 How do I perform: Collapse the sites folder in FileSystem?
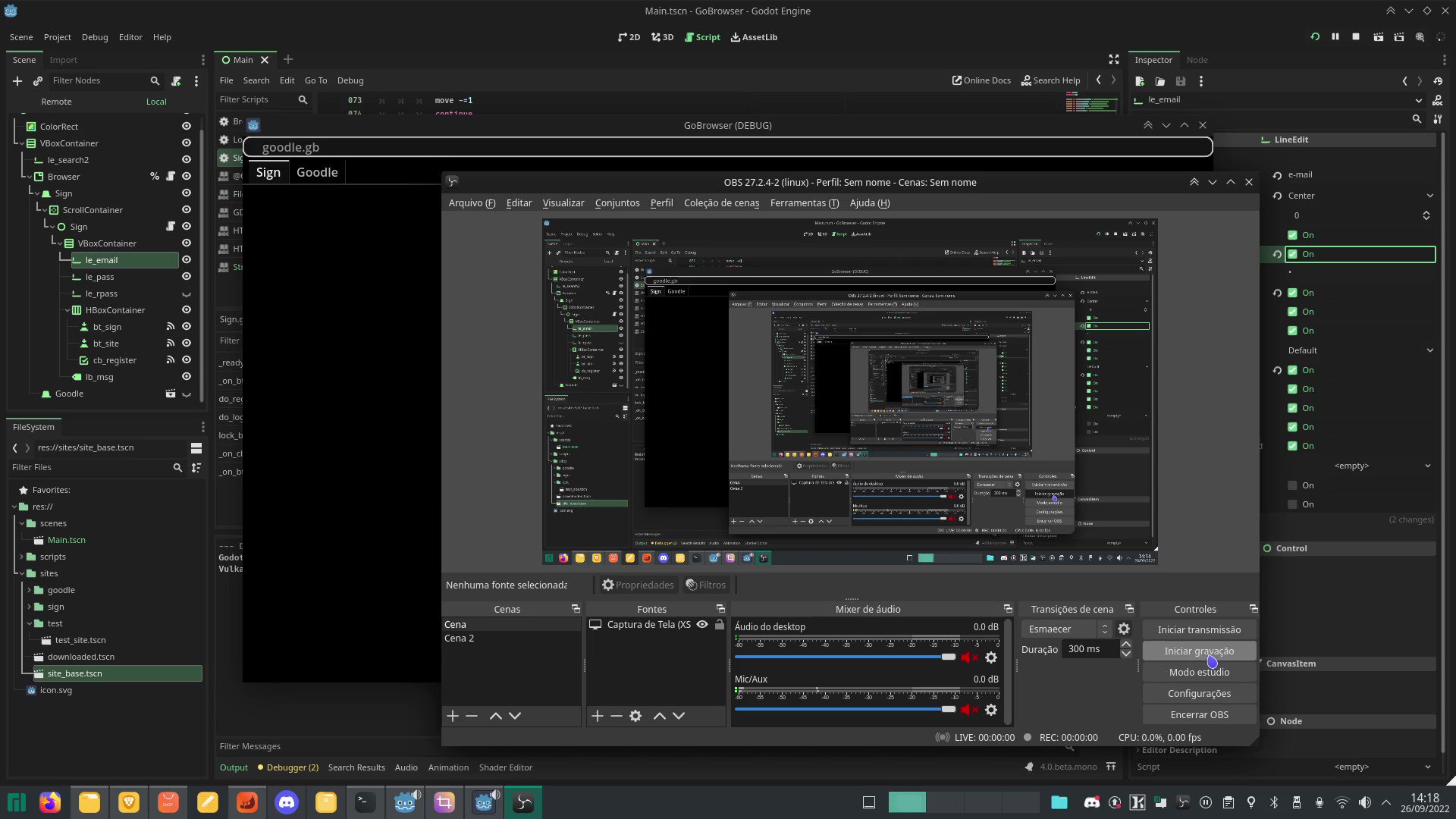point(21,573)
